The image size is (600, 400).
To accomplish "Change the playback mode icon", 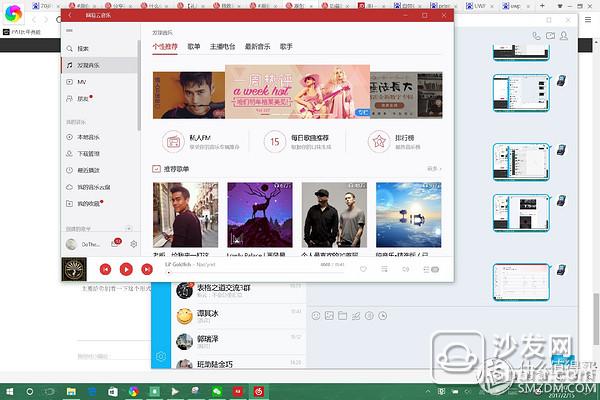I will (x=385, y=269).
